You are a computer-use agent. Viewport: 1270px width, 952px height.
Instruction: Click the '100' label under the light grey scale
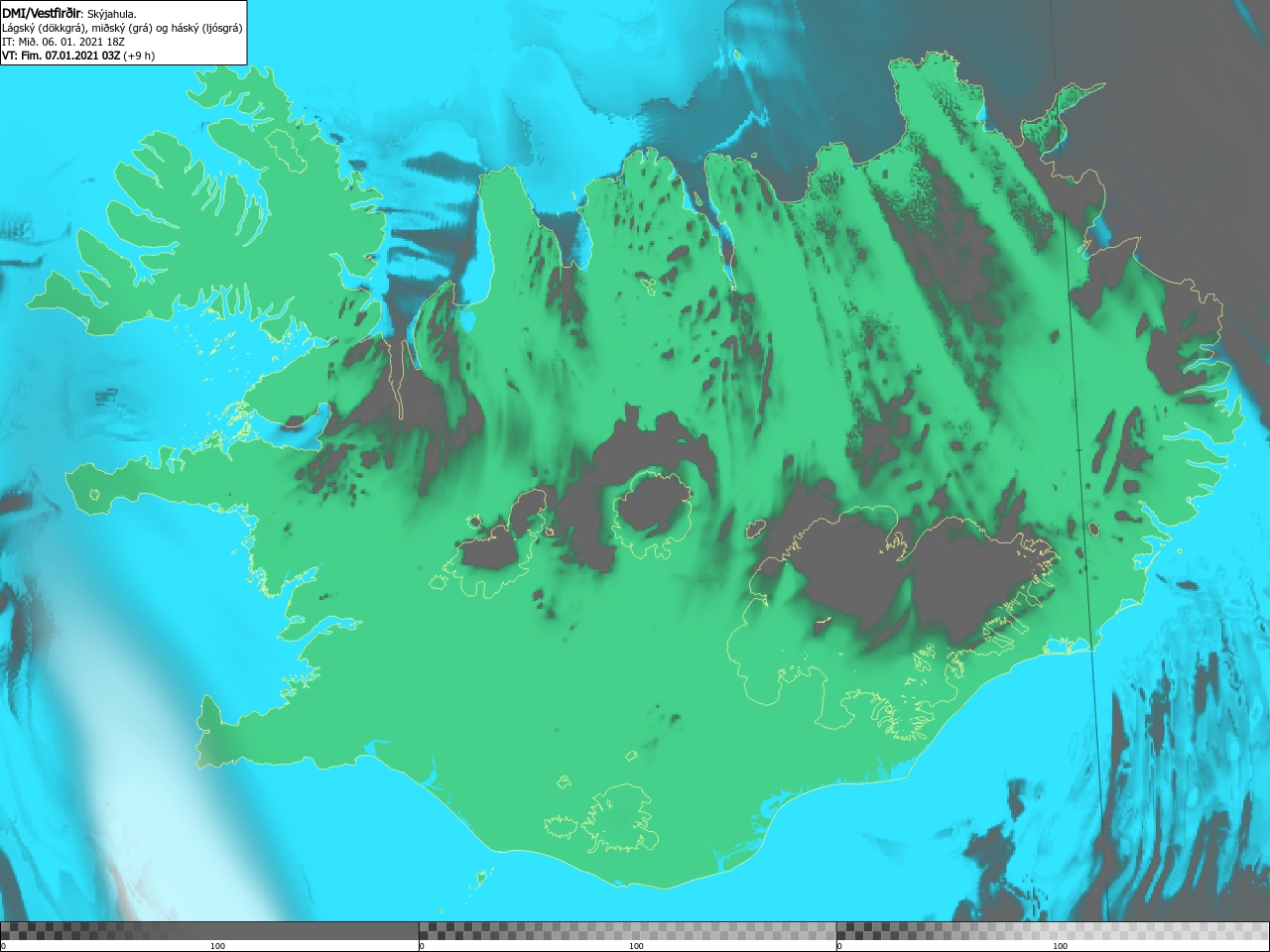(1060, 946)
